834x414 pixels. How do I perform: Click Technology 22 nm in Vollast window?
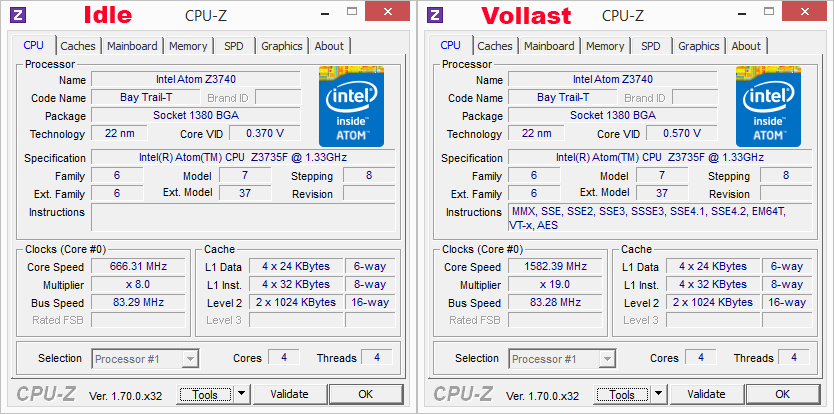point(537,133)
